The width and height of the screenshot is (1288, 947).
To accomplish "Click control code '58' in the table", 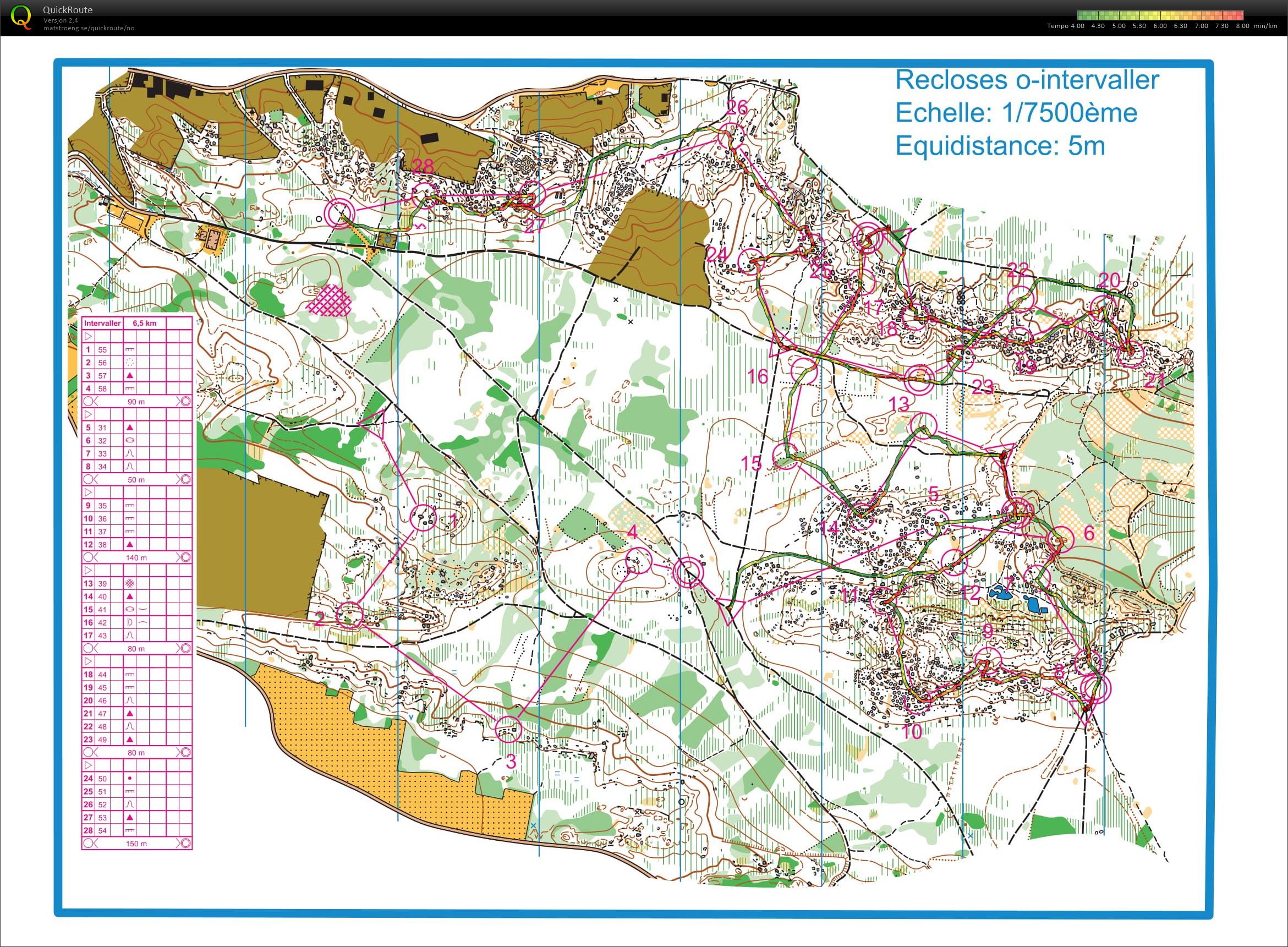I will coord(102,388).
